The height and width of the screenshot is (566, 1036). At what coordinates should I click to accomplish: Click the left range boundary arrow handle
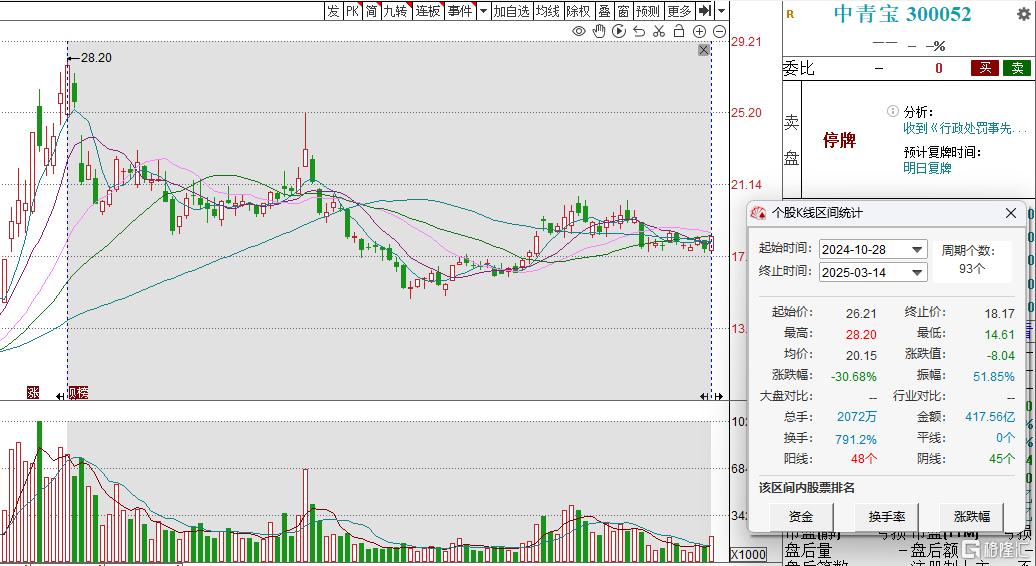click(x=60, y=396)
